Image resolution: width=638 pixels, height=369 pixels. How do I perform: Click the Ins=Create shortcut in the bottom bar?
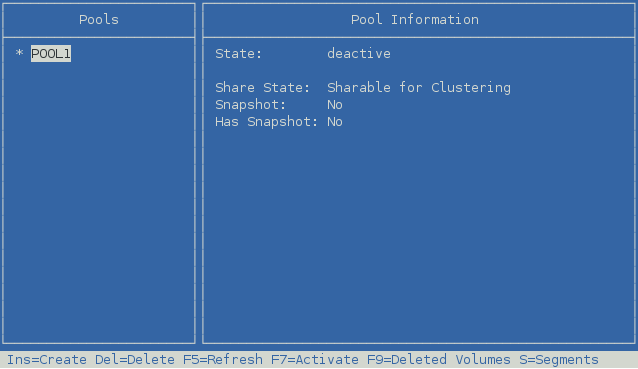(47, 360)
